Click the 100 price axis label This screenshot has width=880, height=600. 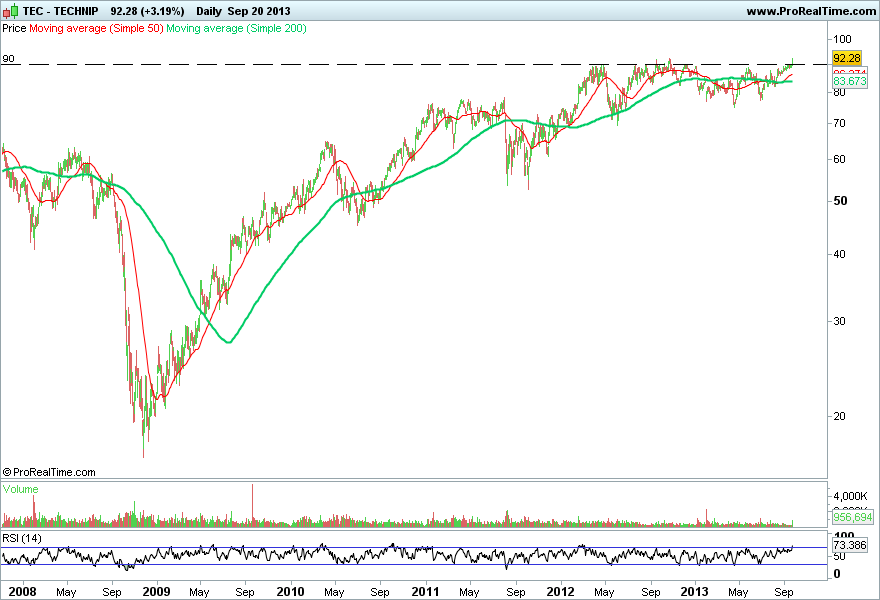click(x=842, y=39)
